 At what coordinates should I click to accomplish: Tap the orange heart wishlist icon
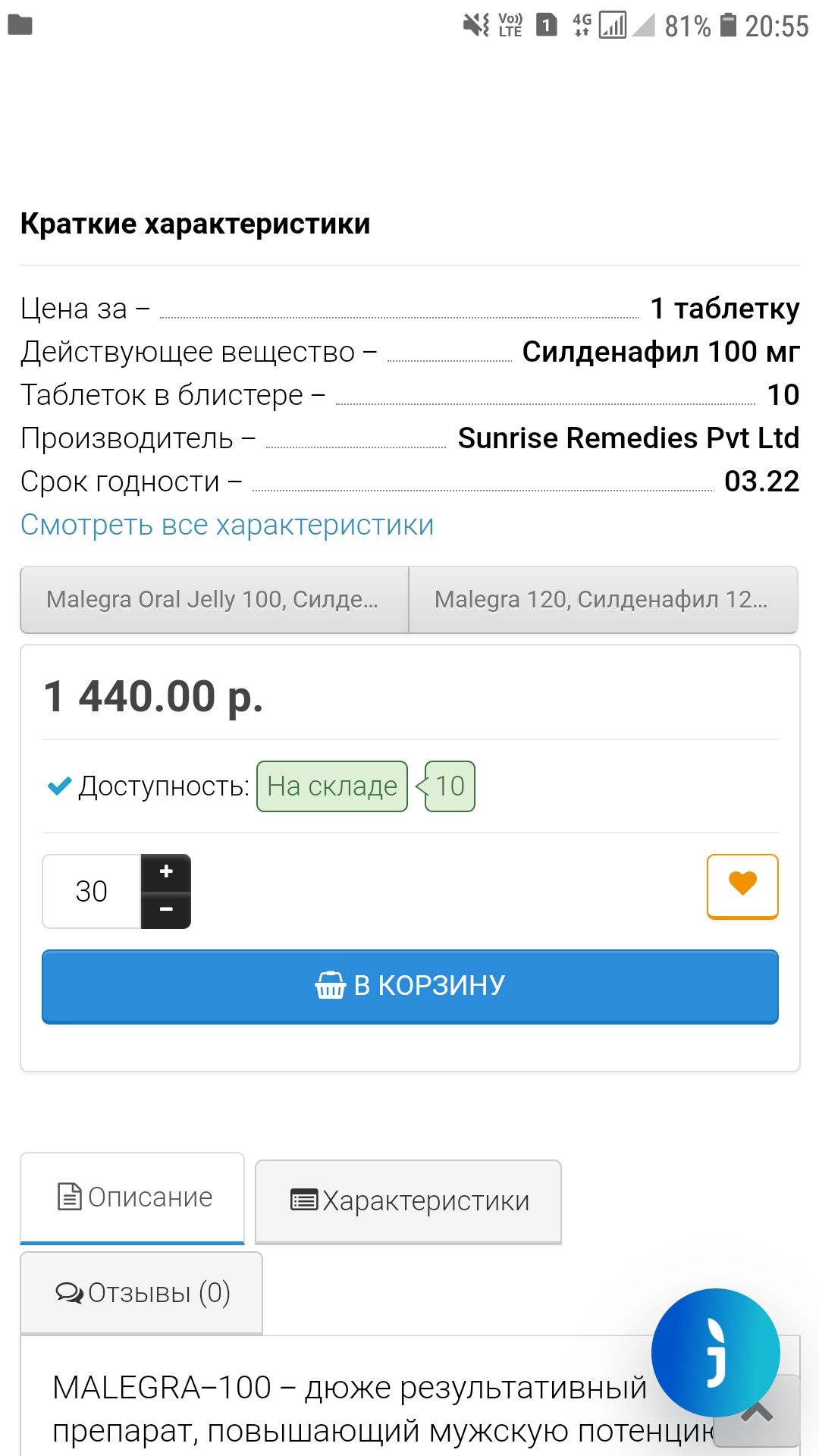[x=742, y=886]
